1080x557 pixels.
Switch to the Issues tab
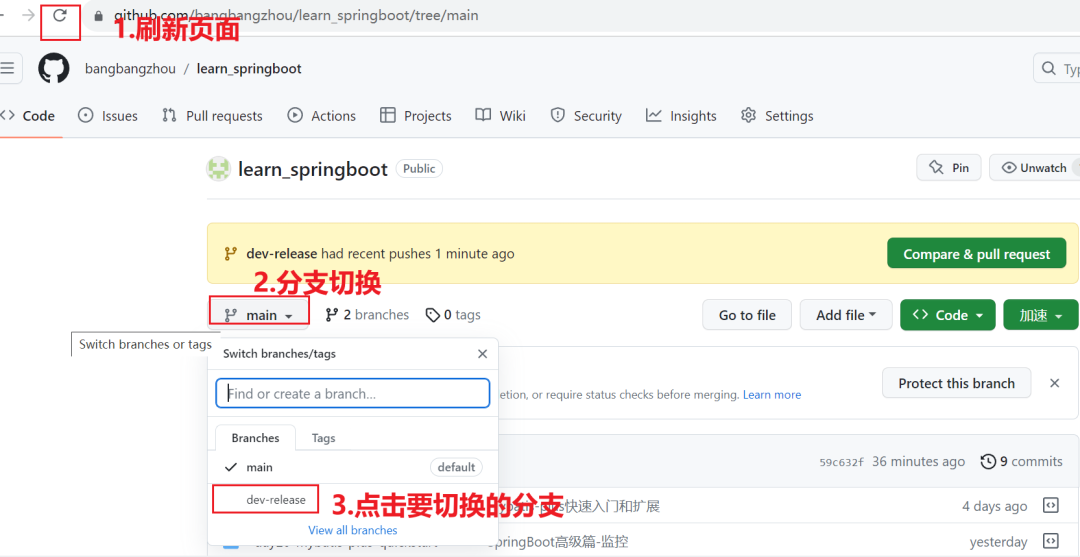coord(107,116)
